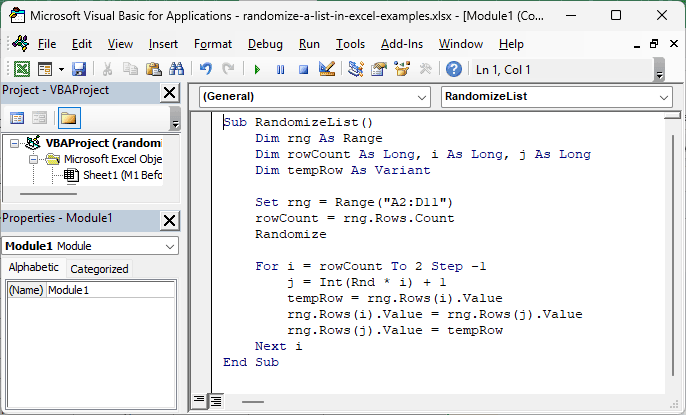Run the macro with the green play icon

click(257, 70)
